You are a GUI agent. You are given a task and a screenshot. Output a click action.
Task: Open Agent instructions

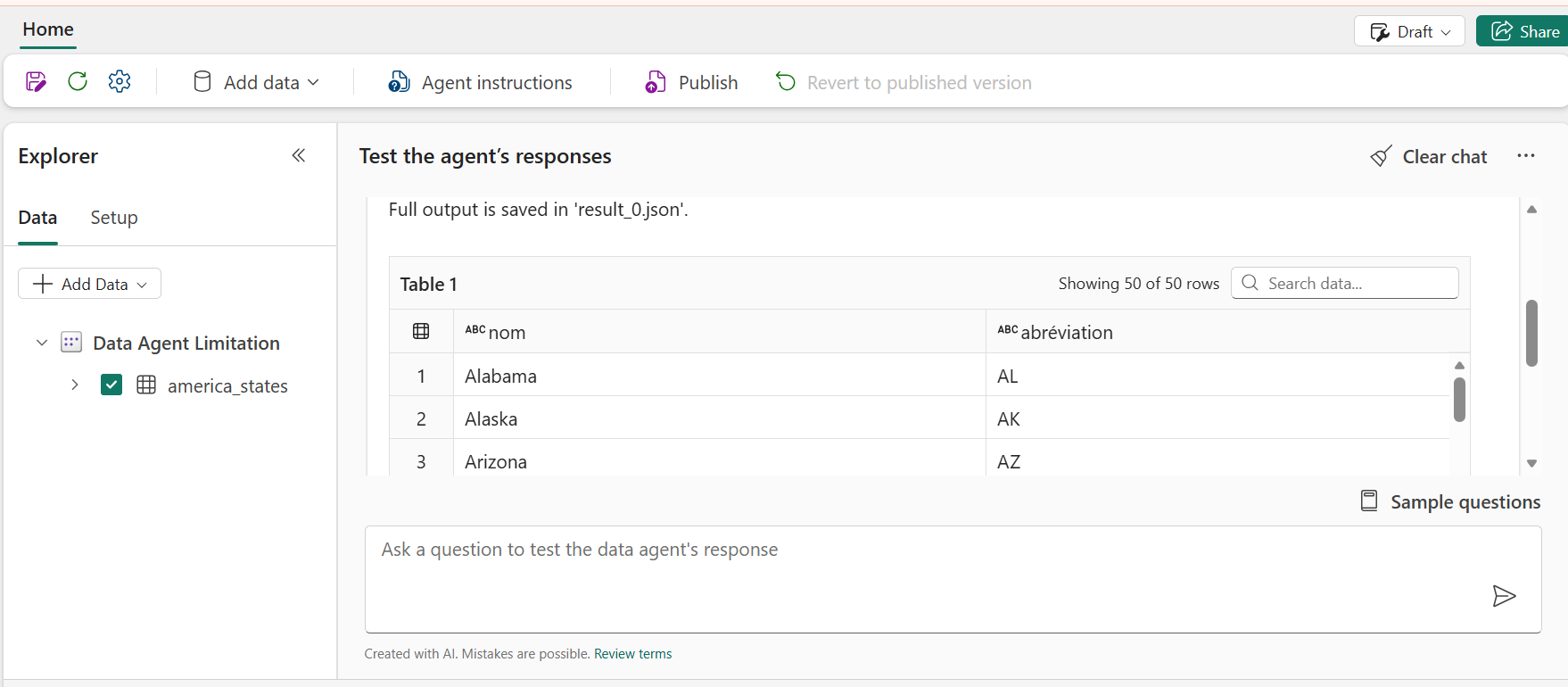(480, 82)
